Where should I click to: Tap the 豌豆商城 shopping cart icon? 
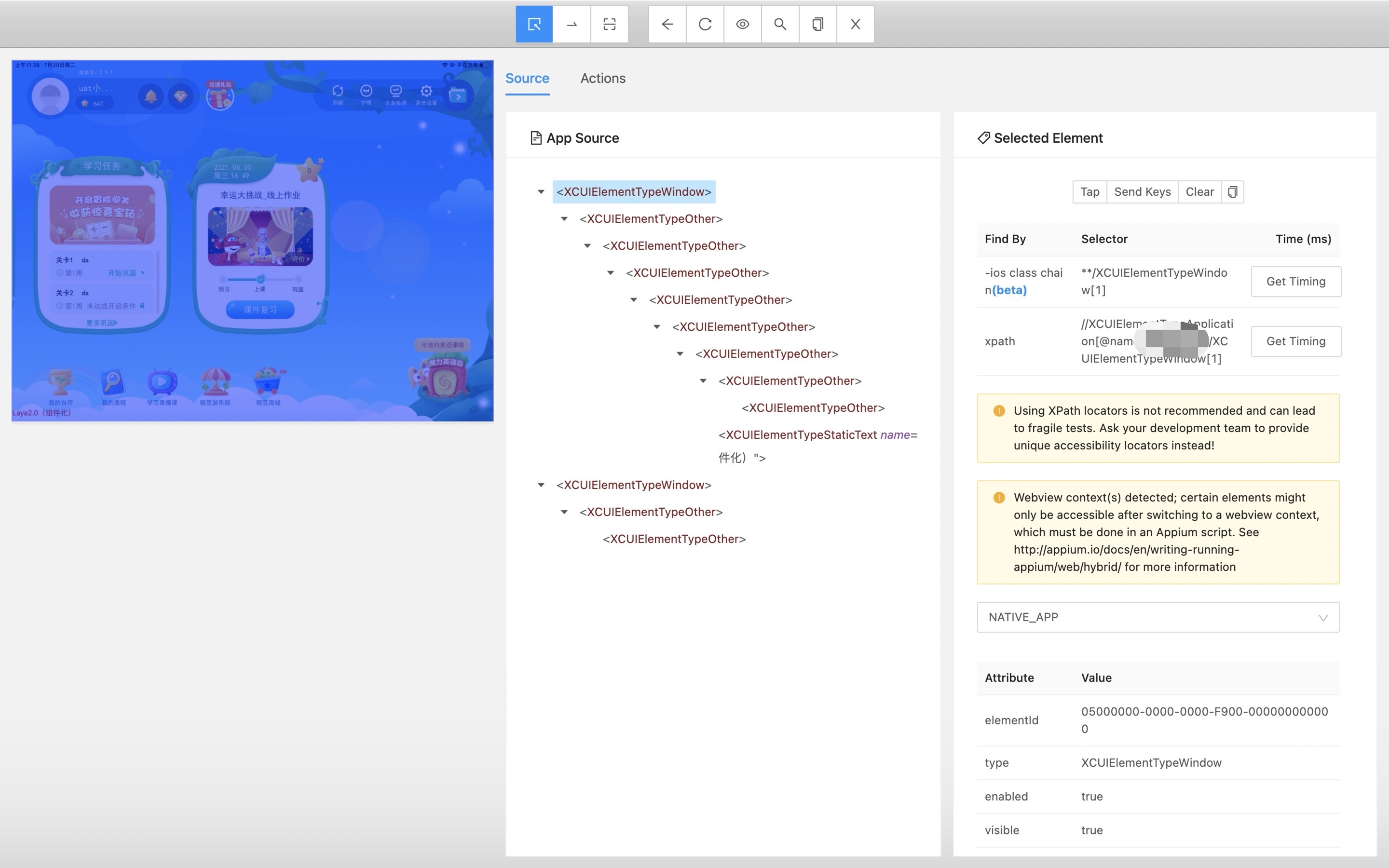(x=268, y=388)
